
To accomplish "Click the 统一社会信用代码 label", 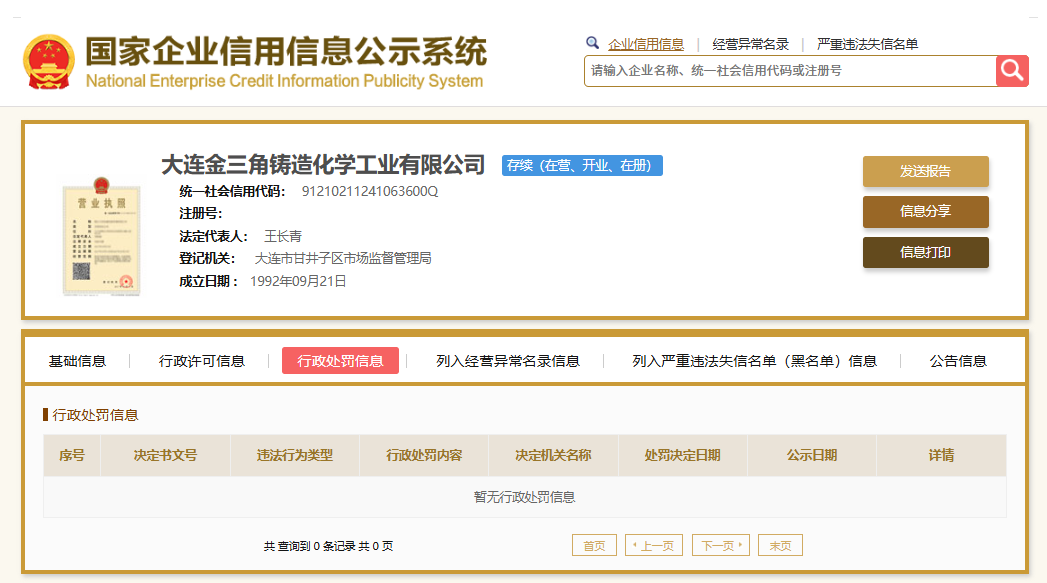I will (232, 192).
